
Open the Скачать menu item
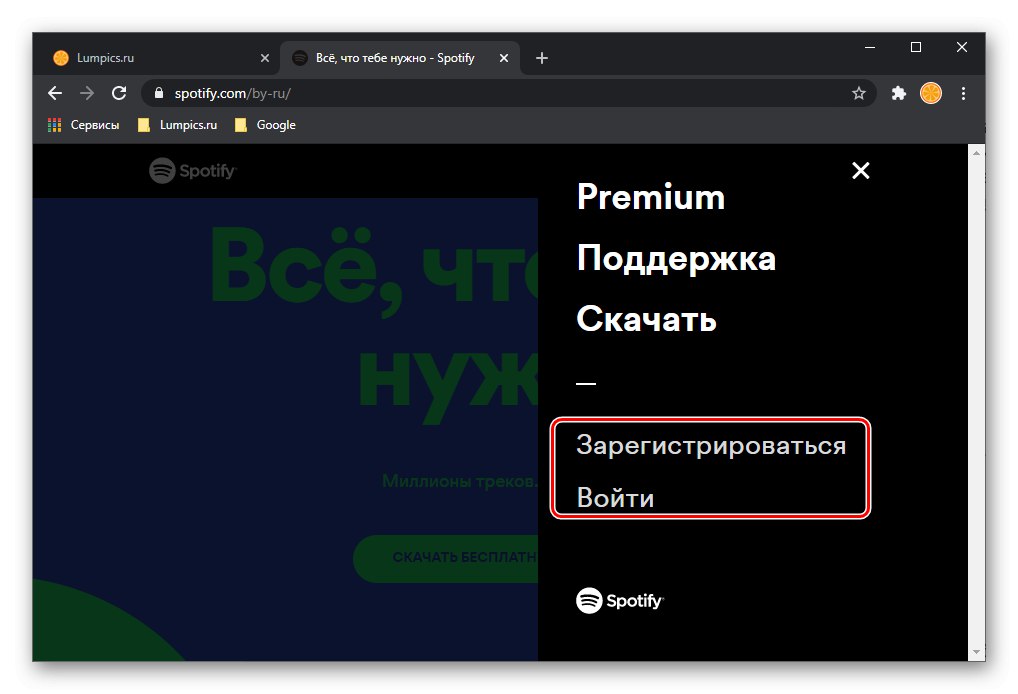click(x=647, y=319)
